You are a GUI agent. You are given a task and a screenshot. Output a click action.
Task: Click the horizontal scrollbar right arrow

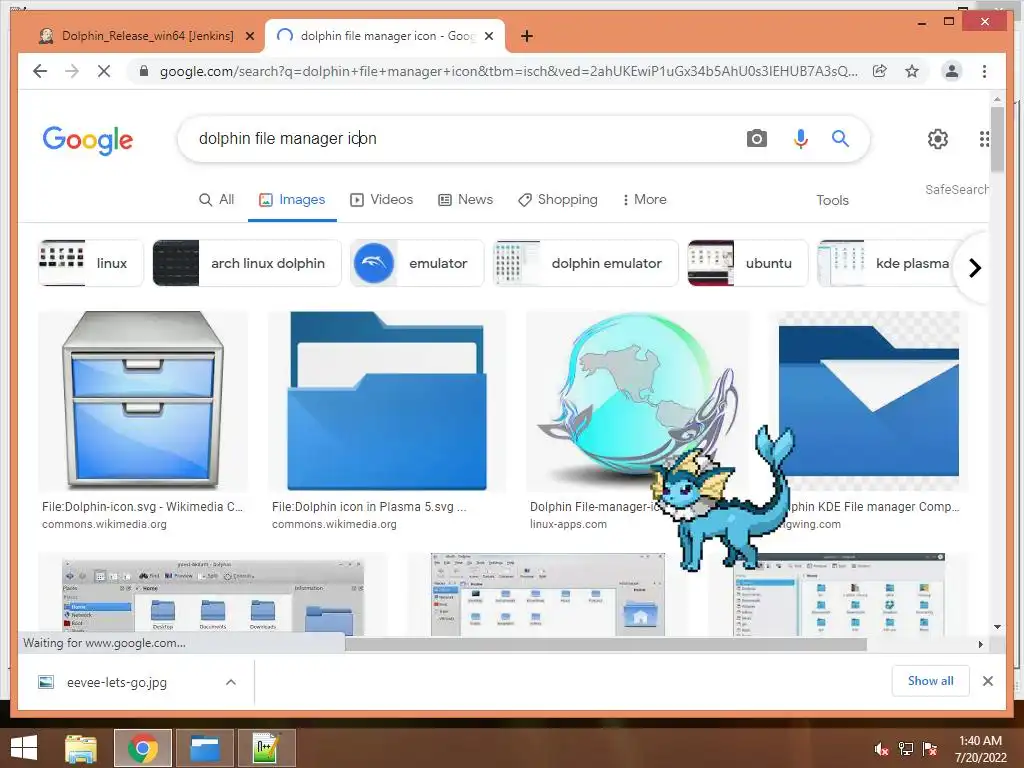[980, 645]
